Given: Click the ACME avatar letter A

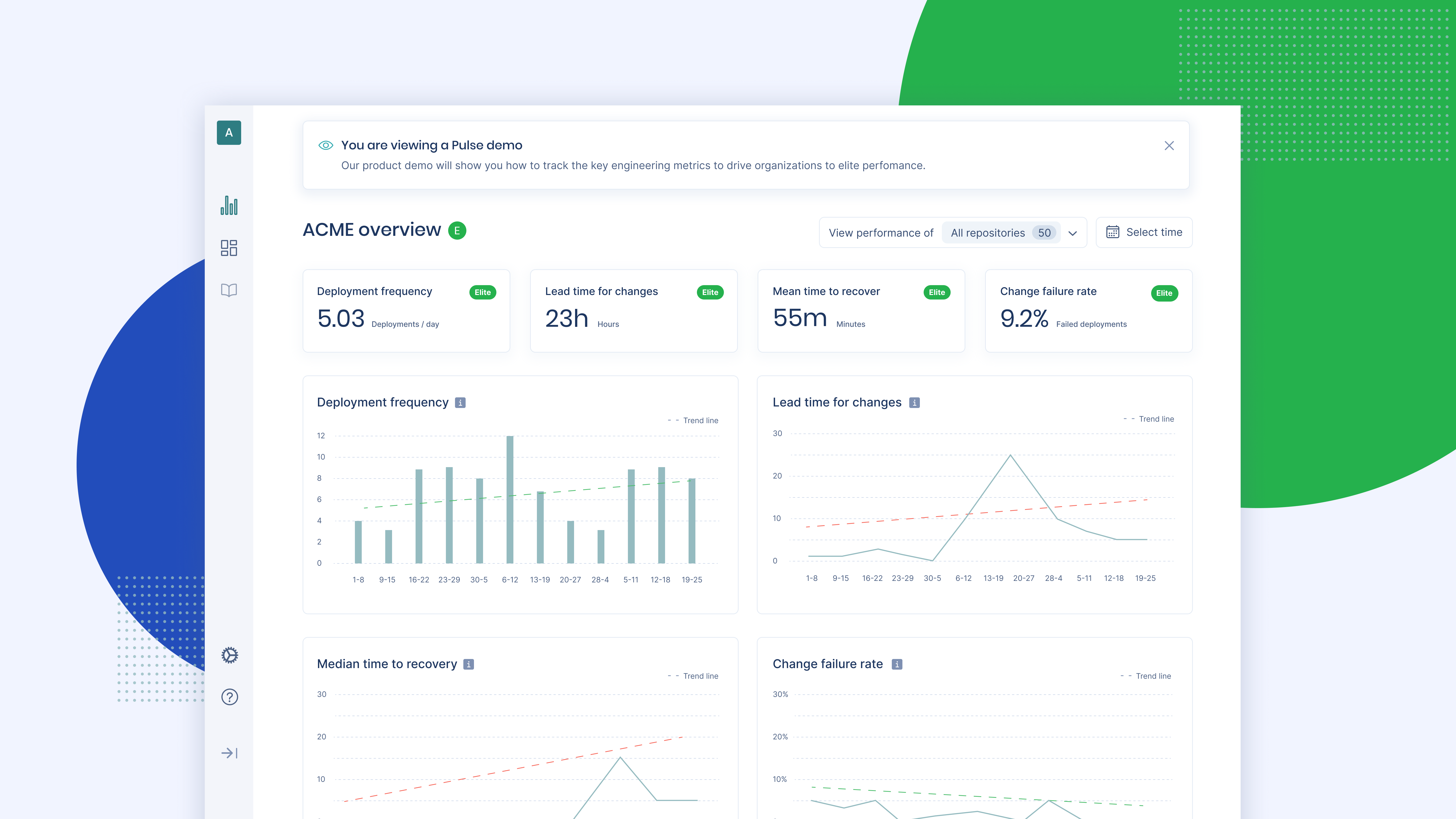Looking at the screenshot, I should [229, 133].
